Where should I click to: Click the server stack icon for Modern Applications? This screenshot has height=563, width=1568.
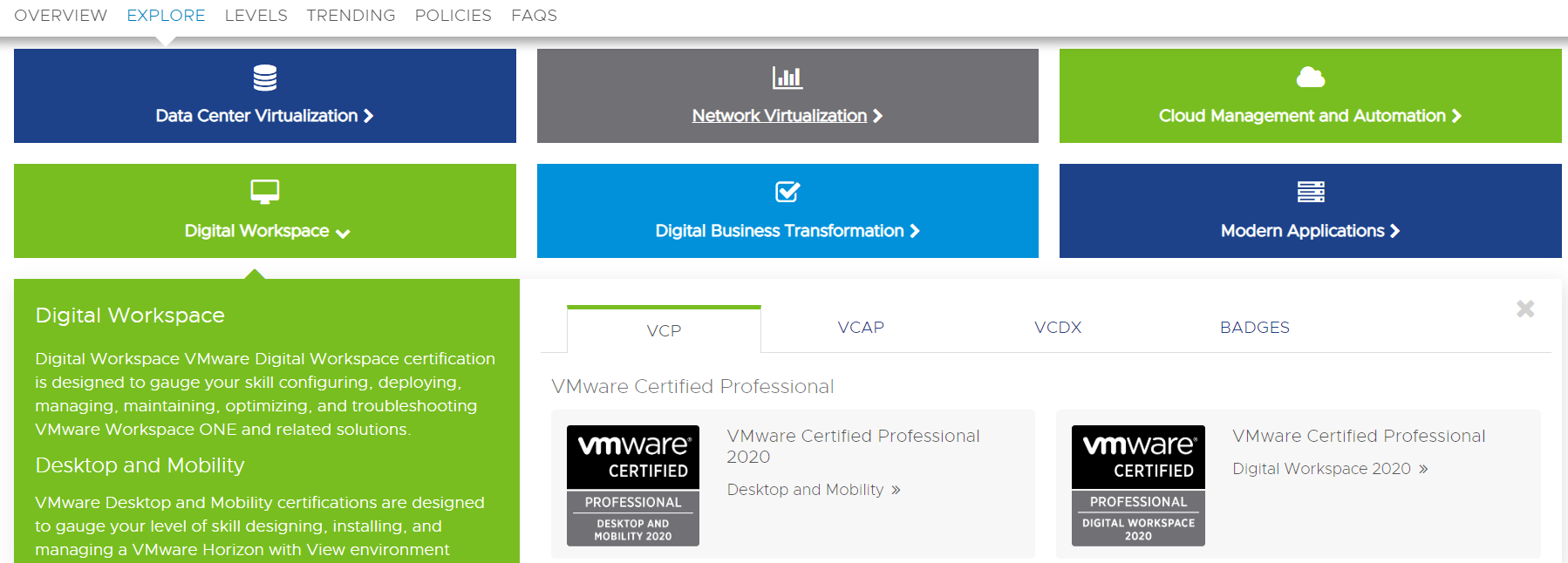pyautogui.click(x=1310, y=192)
